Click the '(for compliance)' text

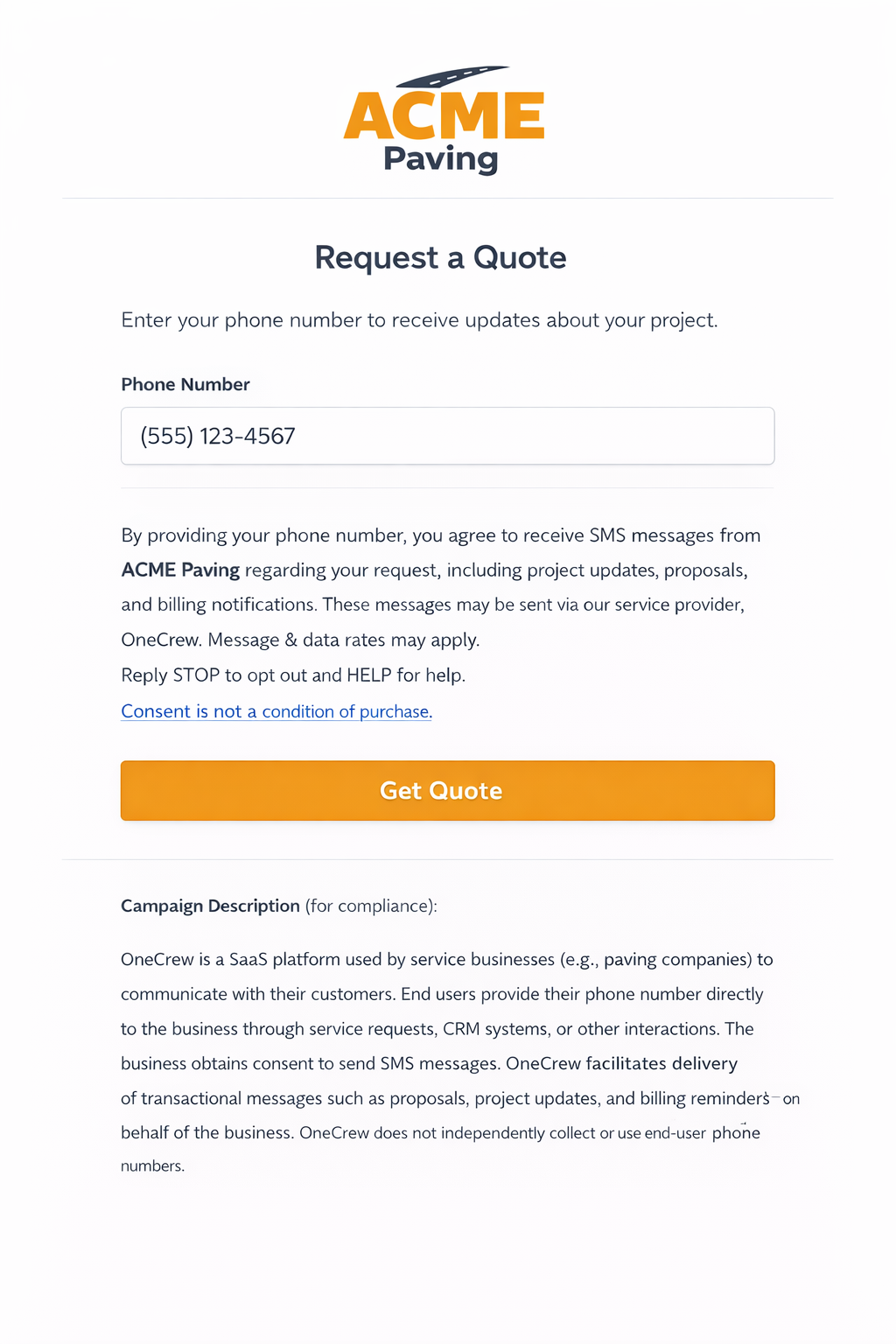click(x=372, y=906)
